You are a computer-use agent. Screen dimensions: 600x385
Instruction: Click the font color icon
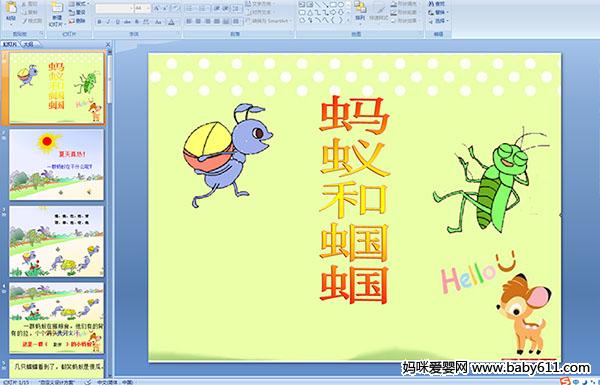point(171,22)
